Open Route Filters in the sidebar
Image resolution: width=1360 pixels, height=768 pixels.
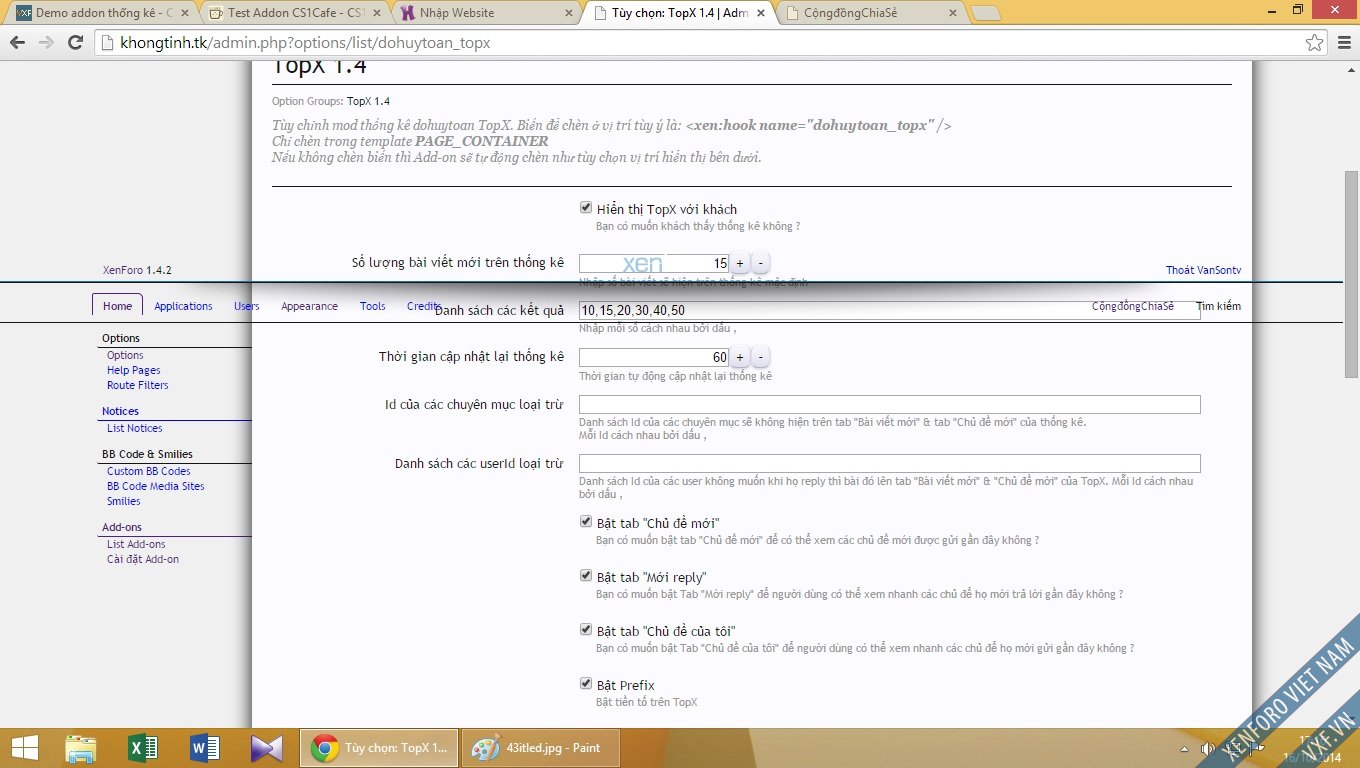(138, 385)
